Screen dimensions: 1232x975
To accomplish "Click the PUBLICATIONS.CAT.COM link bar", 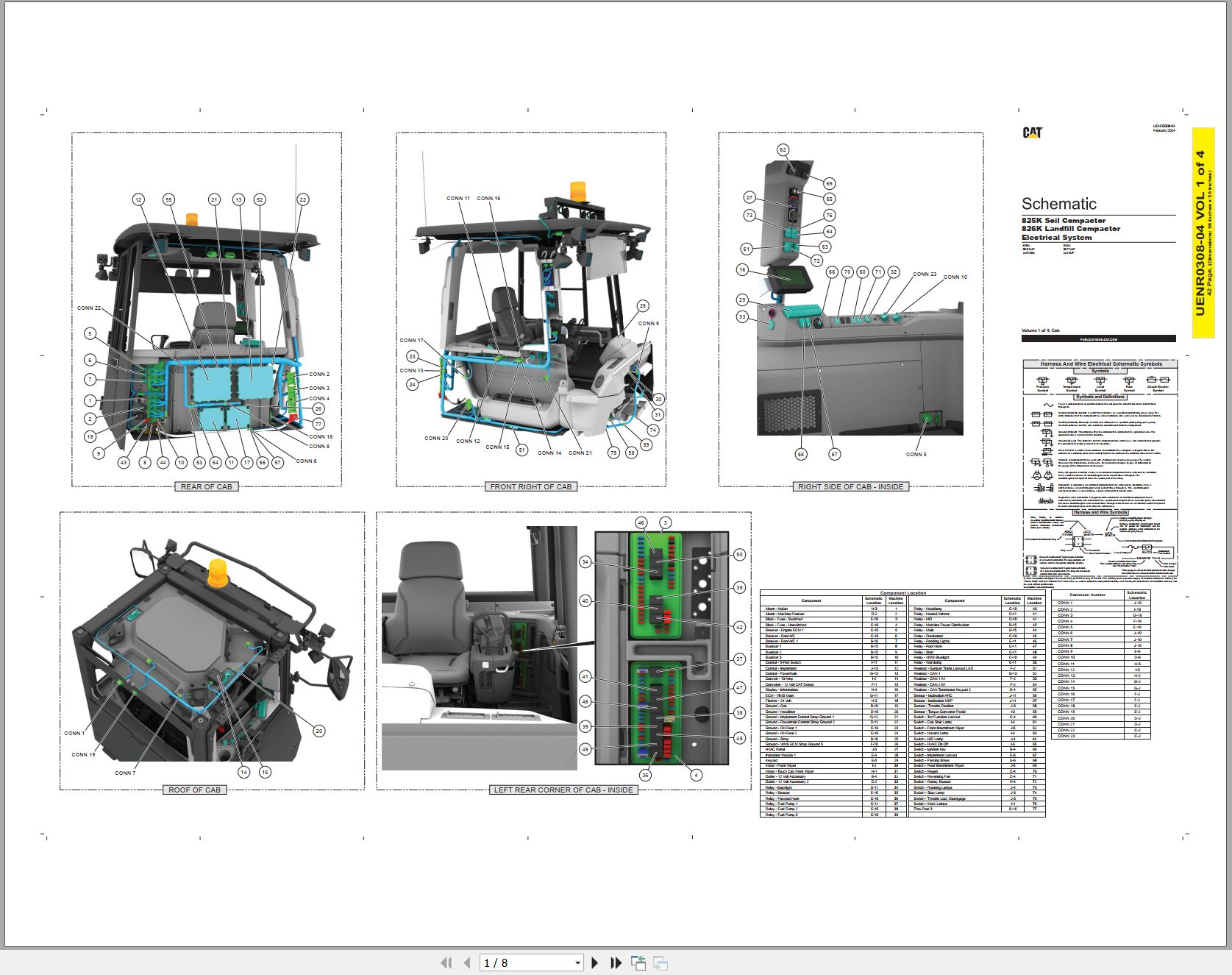I will click(x=1098, y=339).
